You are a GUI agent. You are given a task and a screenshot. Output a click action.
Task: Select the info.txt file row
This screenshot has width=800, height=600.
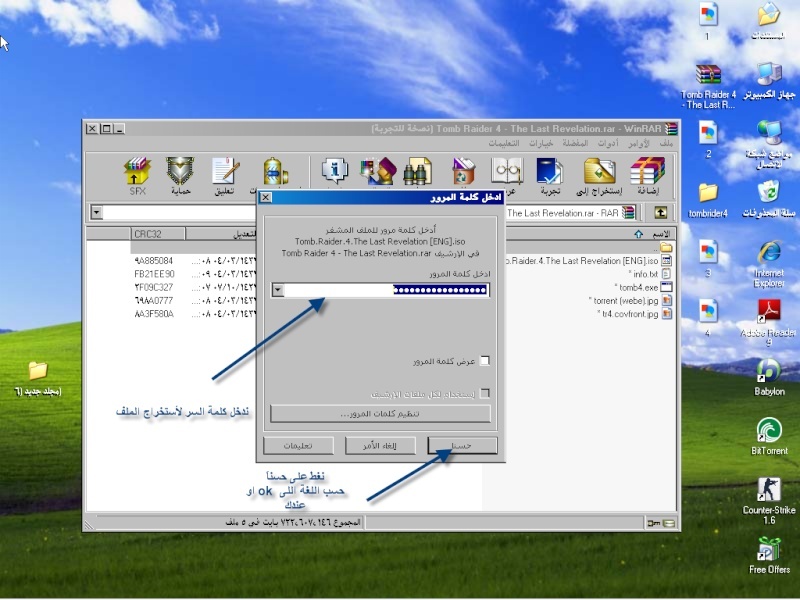(x=650, y=274)
